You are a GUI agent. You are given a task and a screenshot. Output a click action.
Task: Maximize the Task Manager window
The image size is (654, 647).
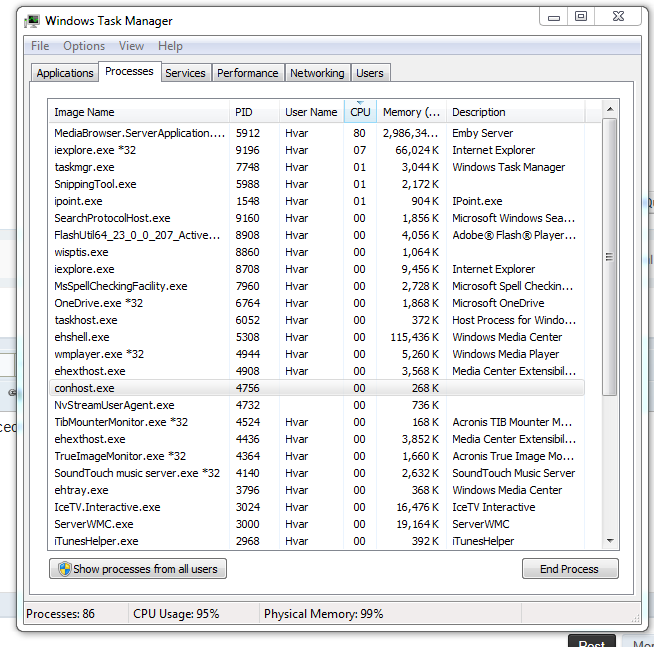(581, 17)
